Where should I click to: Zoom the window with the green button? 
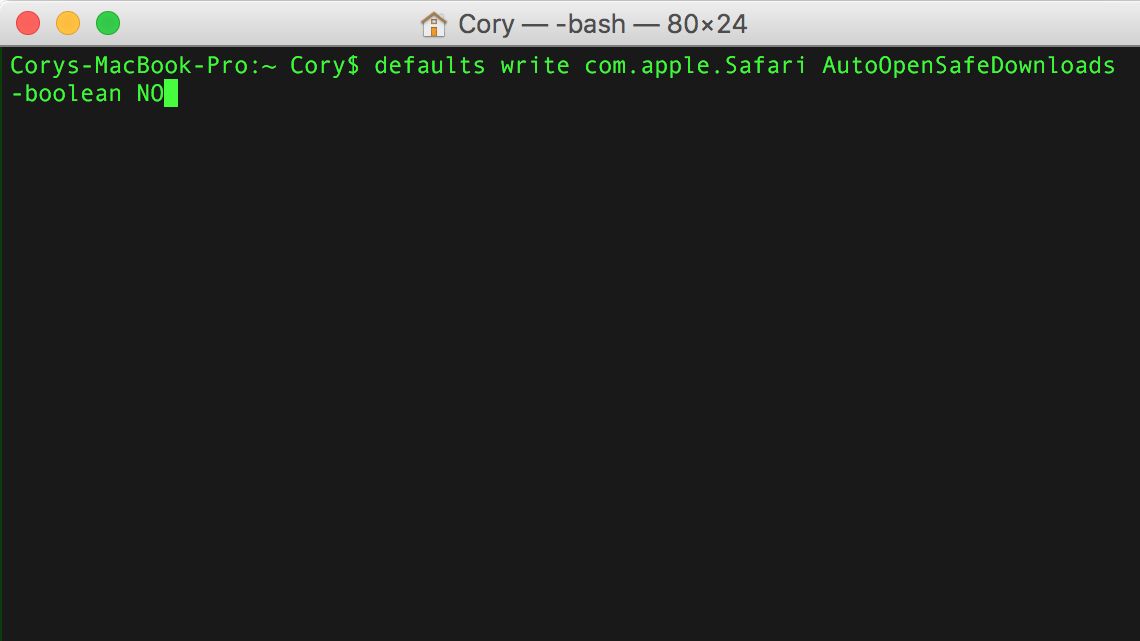click(x=107, y=23)
